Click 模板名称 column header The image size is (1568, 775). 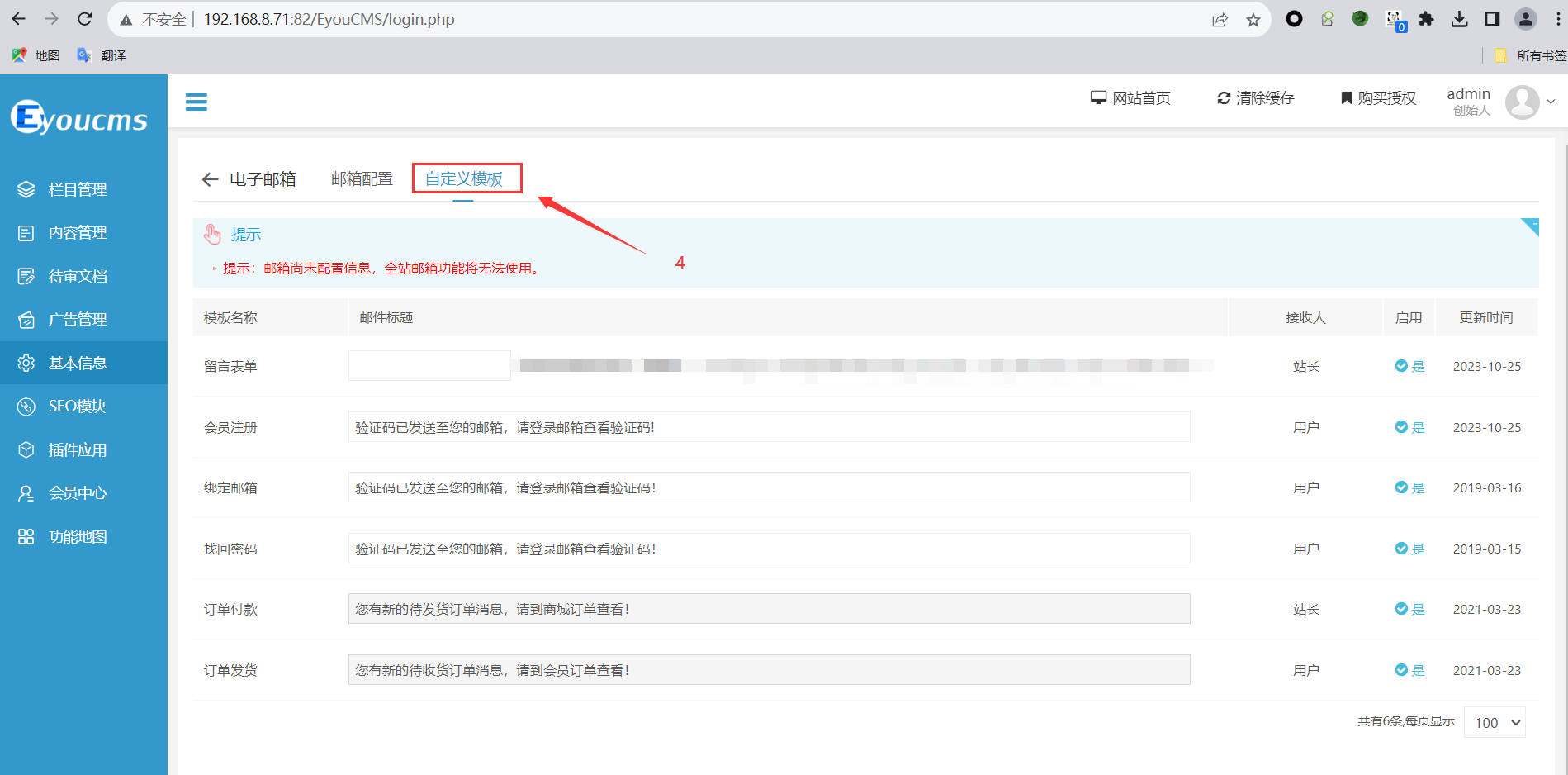tap(230, 318)
